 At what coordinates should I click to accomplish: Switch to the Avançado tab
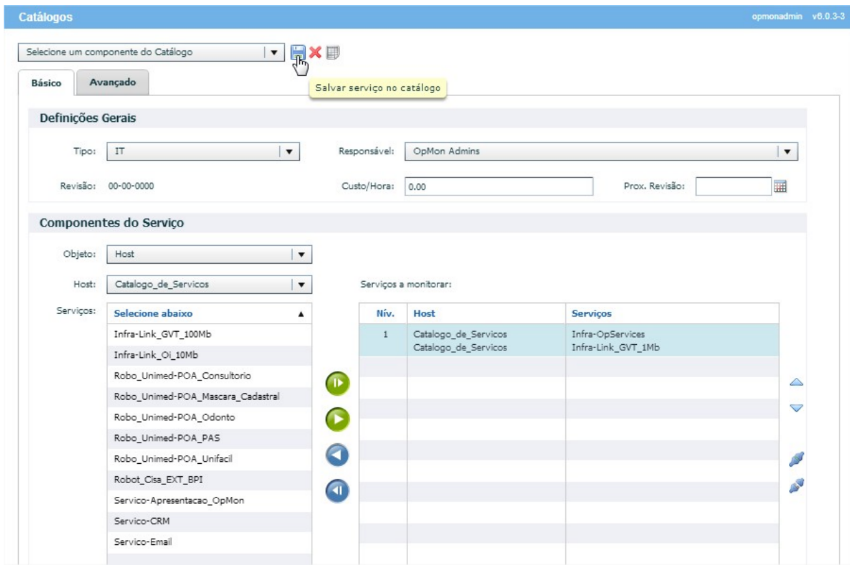[112, 82]
